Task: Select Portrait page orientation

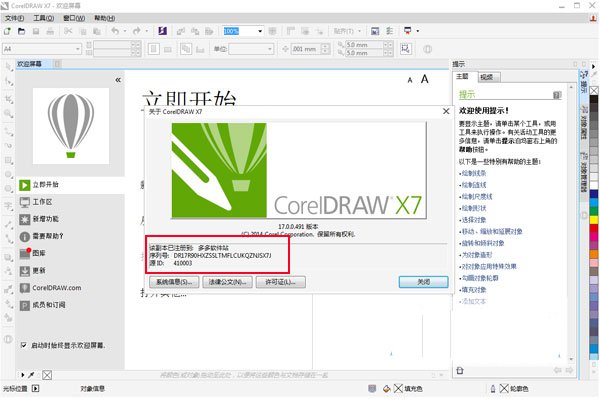Action: click(x=154, y=49)
